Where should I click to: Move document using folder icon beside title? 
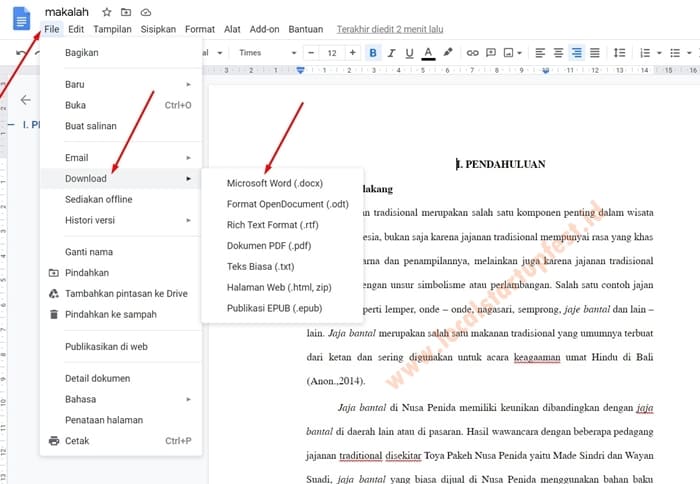[126, 12]
